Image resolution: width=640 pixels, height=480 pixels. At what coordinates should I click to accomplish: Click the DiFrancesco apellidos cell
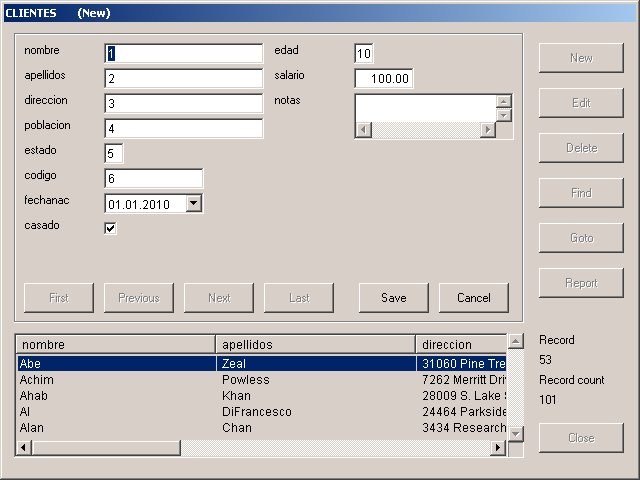coord(316,411)
